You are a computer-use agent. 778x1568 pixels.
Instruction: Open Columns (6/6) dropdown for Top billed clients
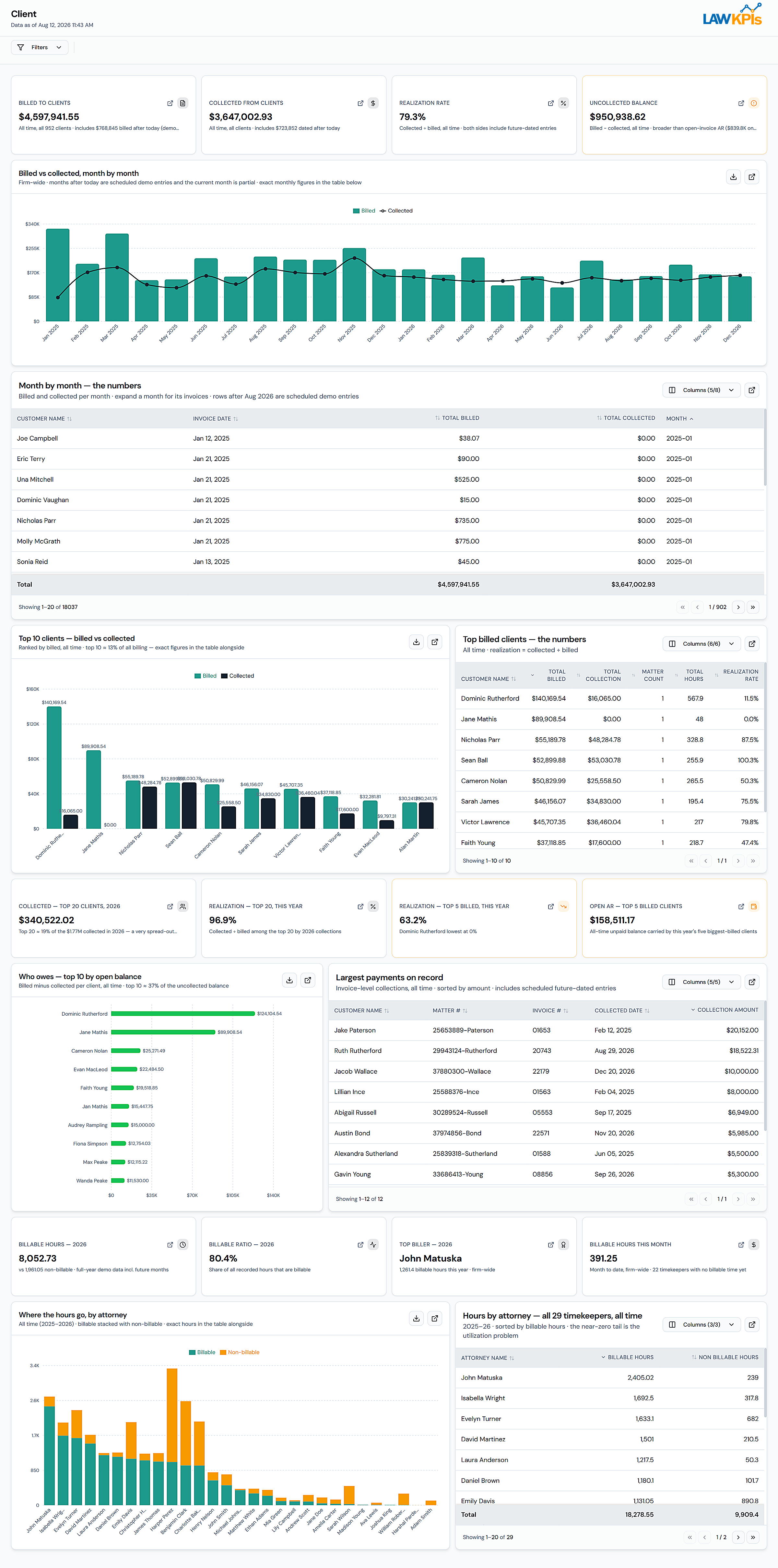tap(701, 643)
